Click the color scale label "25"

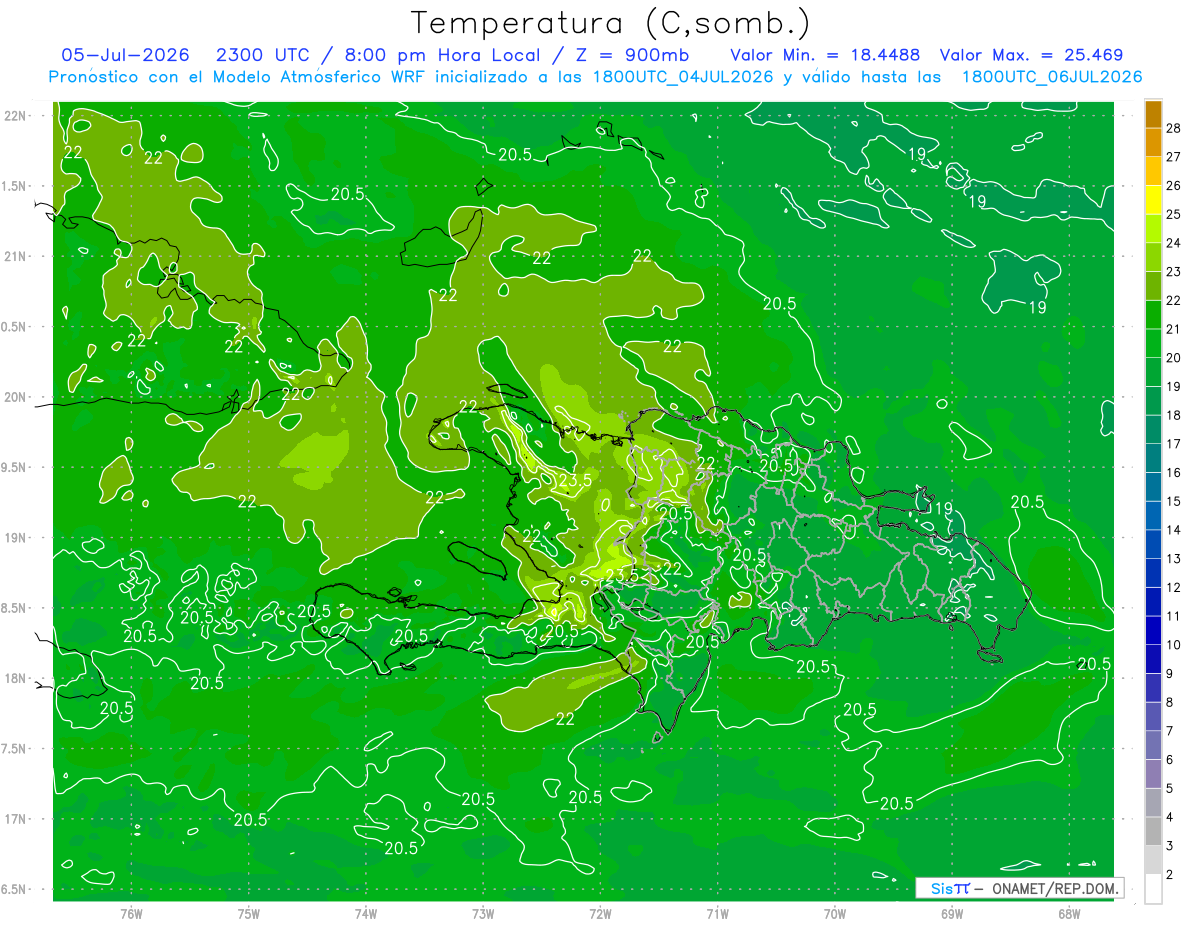1174,214
